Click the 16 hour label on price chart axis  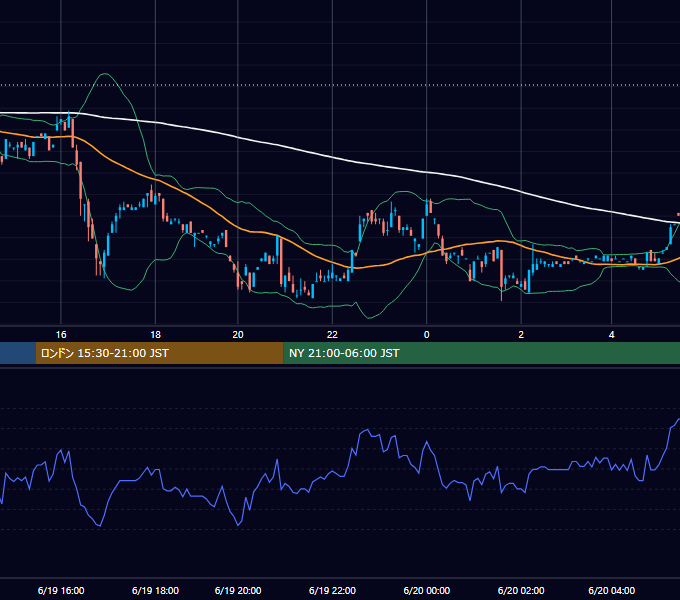point(61,335)
